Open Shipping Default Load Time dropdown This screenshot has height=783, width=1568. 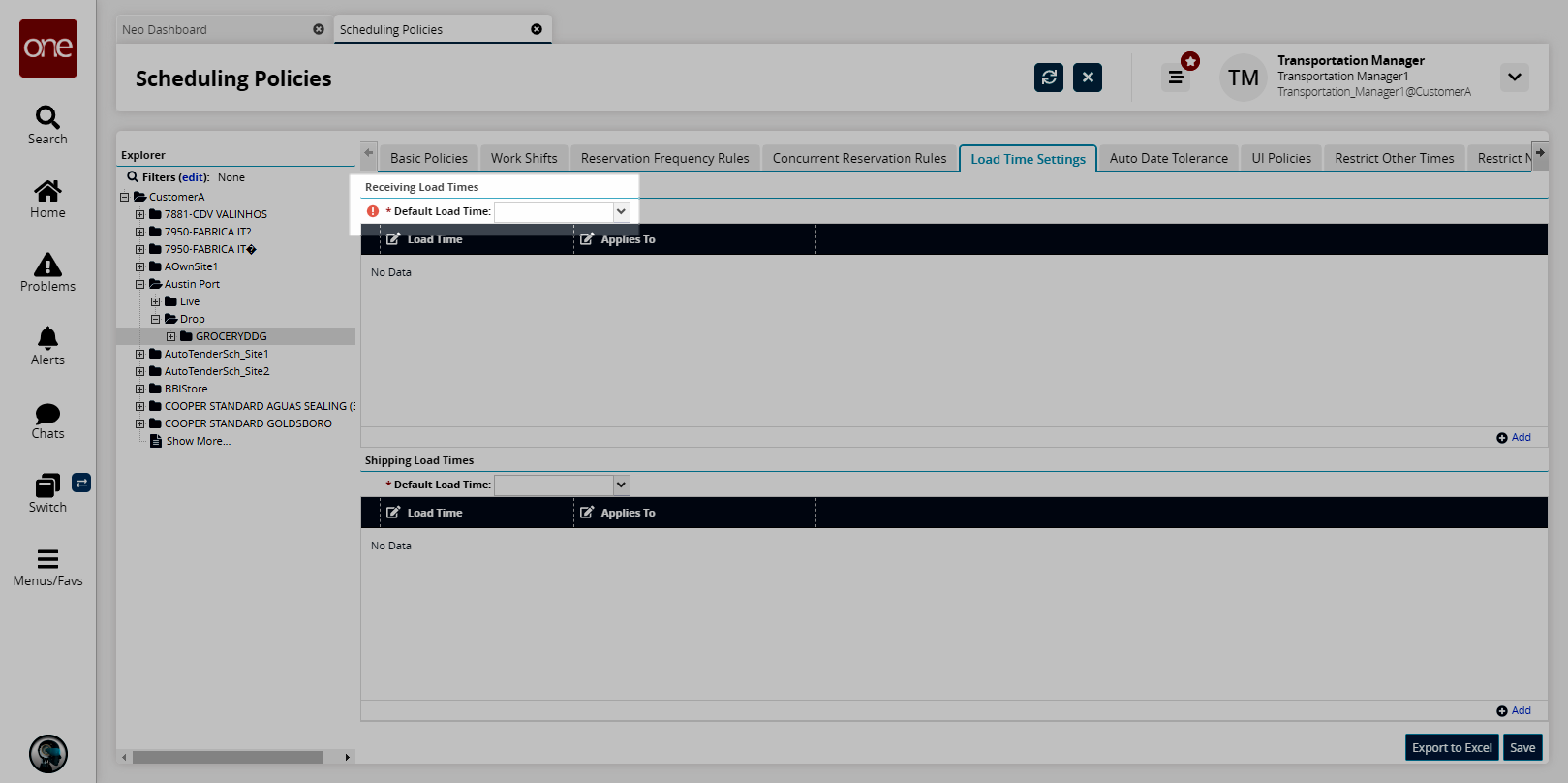(621, 485)
